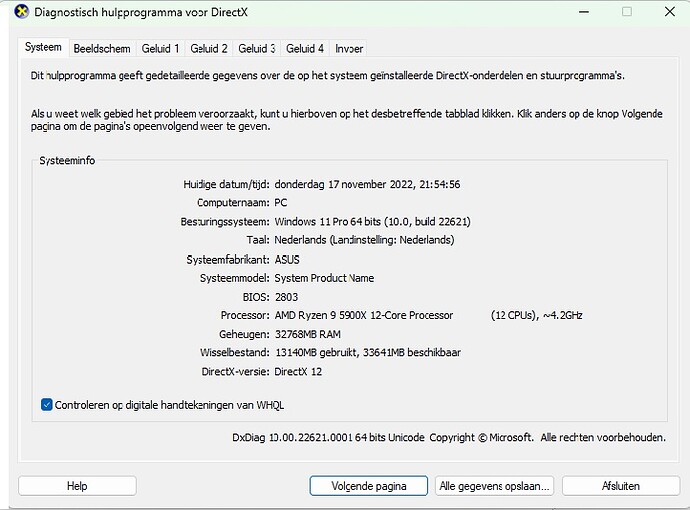Click the Volgende pagina button
690x510 pixels.
[x=369, y=486]
